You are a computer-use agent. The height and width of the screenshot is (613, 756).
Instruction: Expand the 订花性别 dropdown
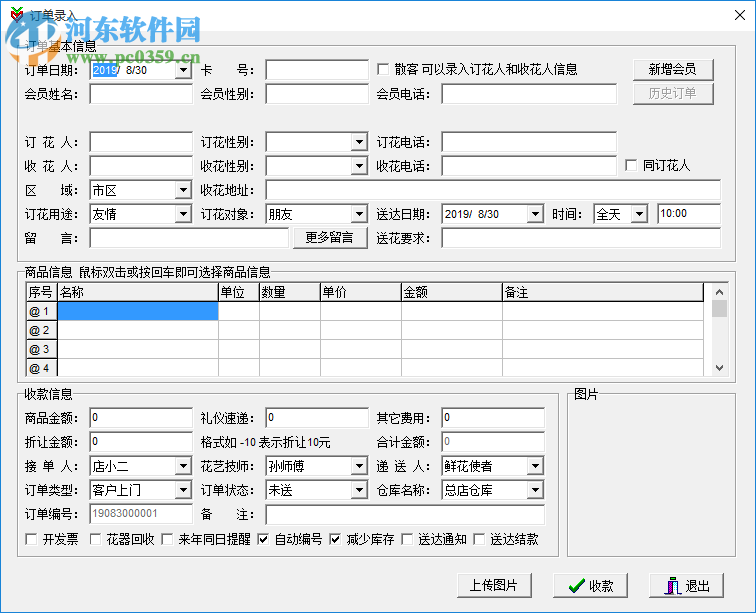click(x=359, y=142)
